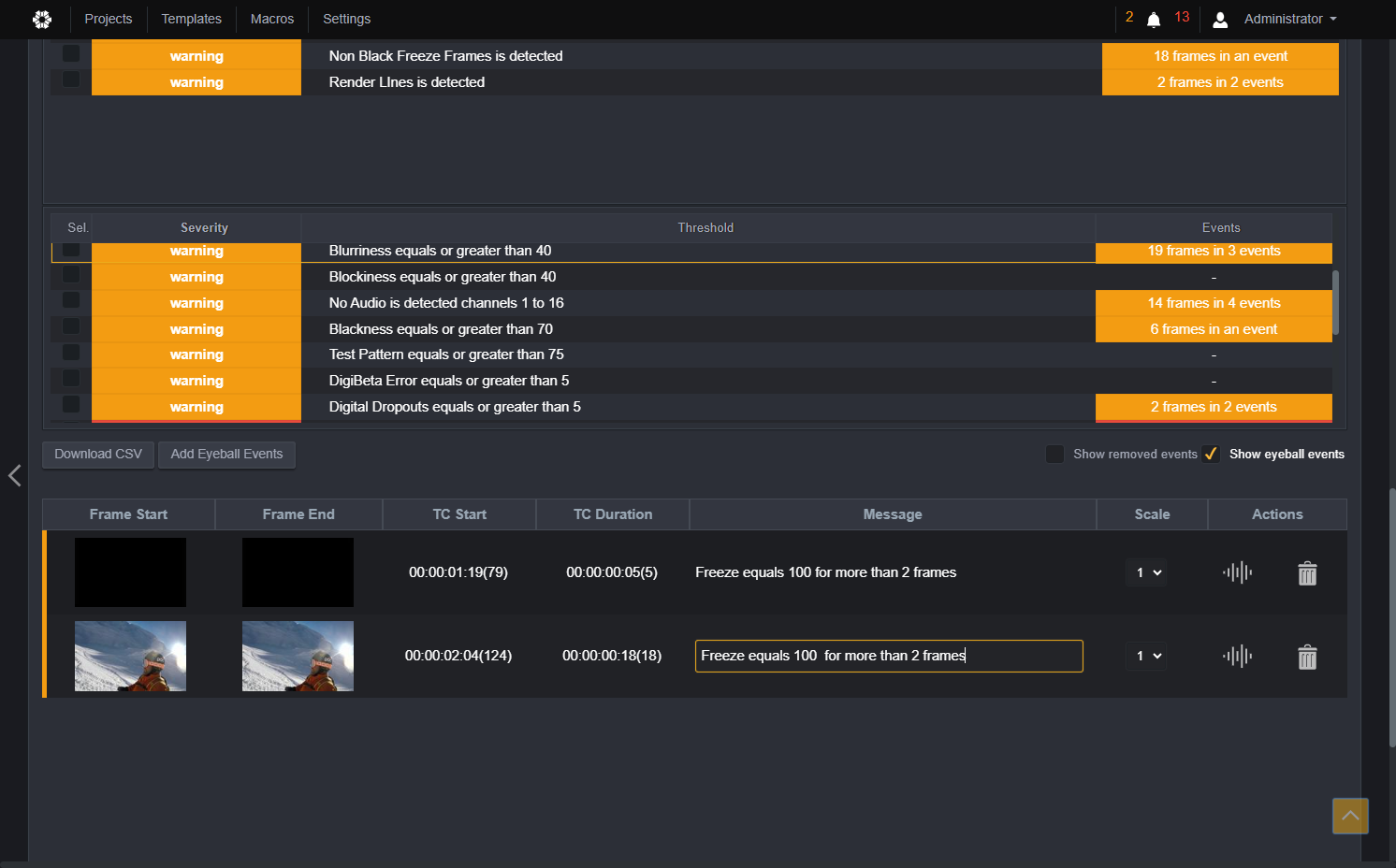Select the Render Lines row checkbox

click(x=71, y=80)
